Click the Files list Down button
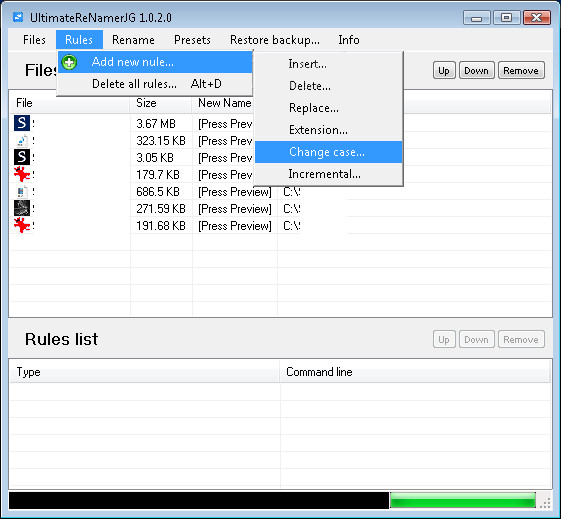The width and height of the screenshot is (561, 519). 476,70
